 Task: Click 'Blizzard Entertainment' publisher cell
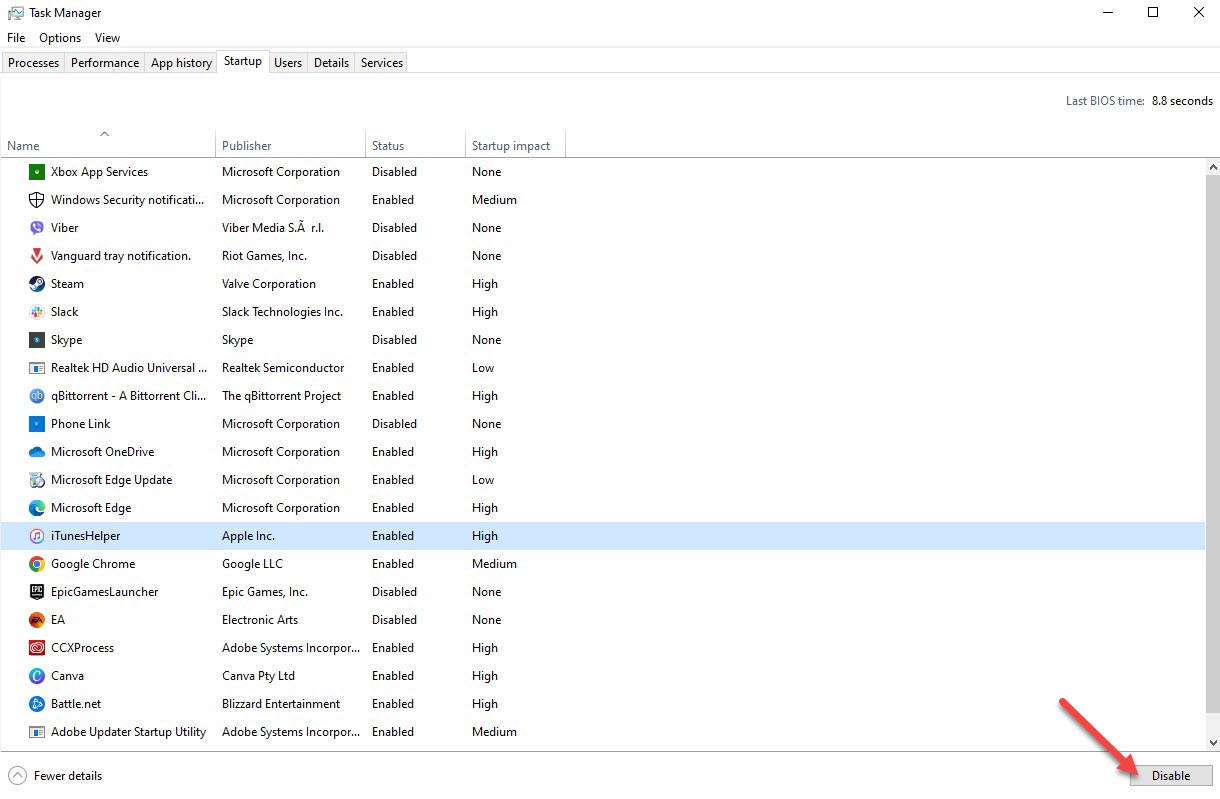coord(281,704)
